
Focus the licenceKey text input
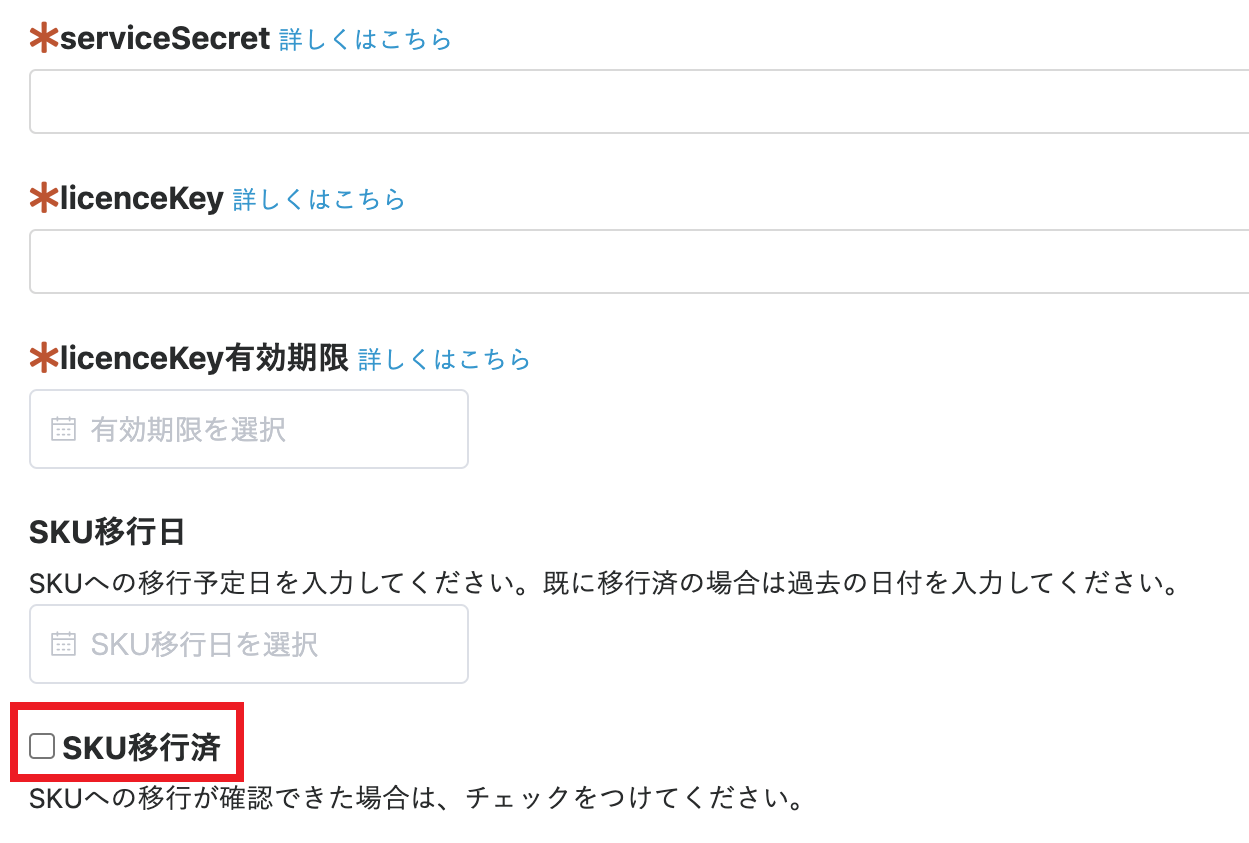click(x=639, y=262)
